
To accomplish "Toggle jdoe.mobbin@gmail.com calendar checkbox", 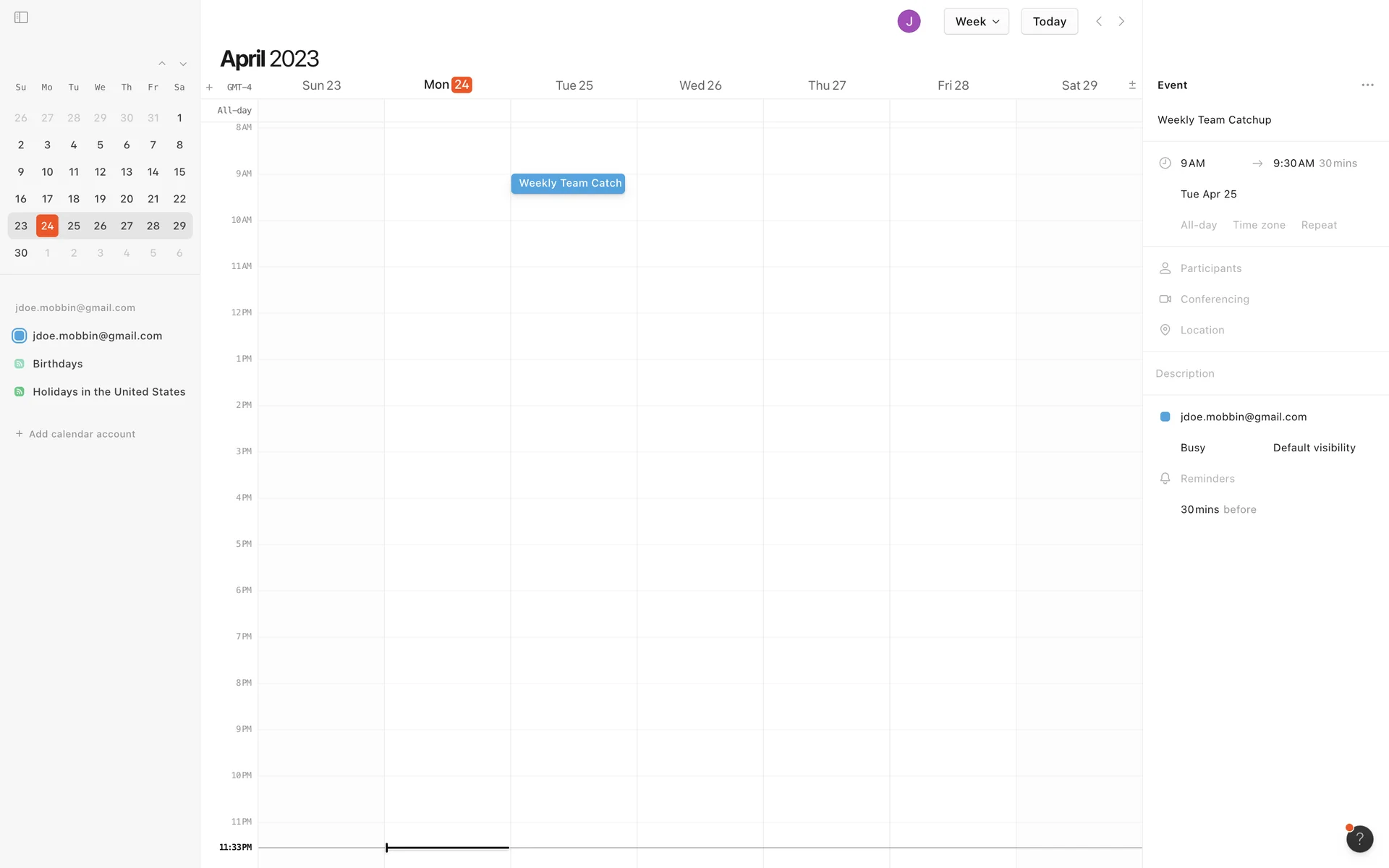I will [x=20, y=336].
